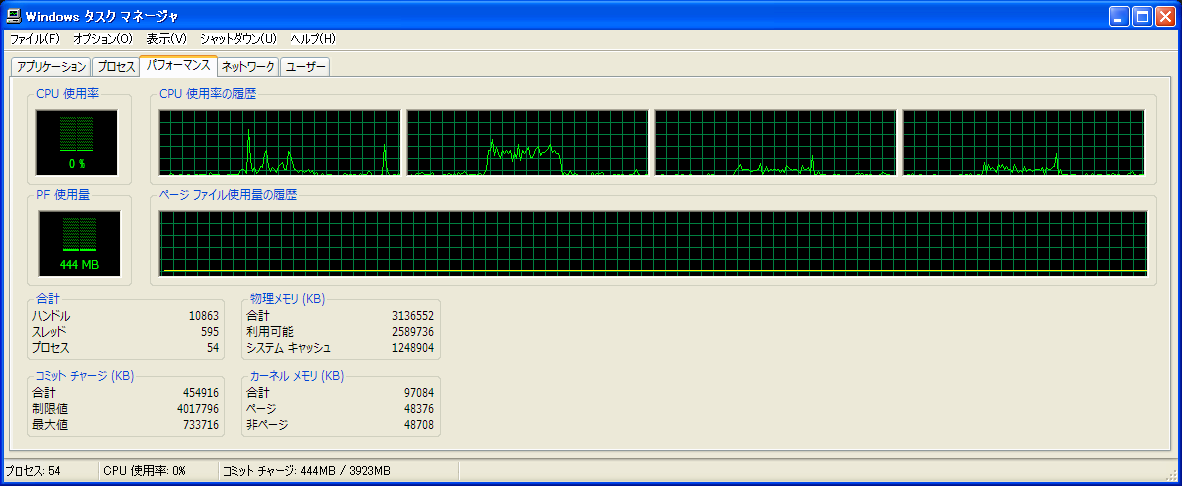Click the ページ value 48376
The height and width of the screenshot is (486, 1182).
click(x=419, y=409)
